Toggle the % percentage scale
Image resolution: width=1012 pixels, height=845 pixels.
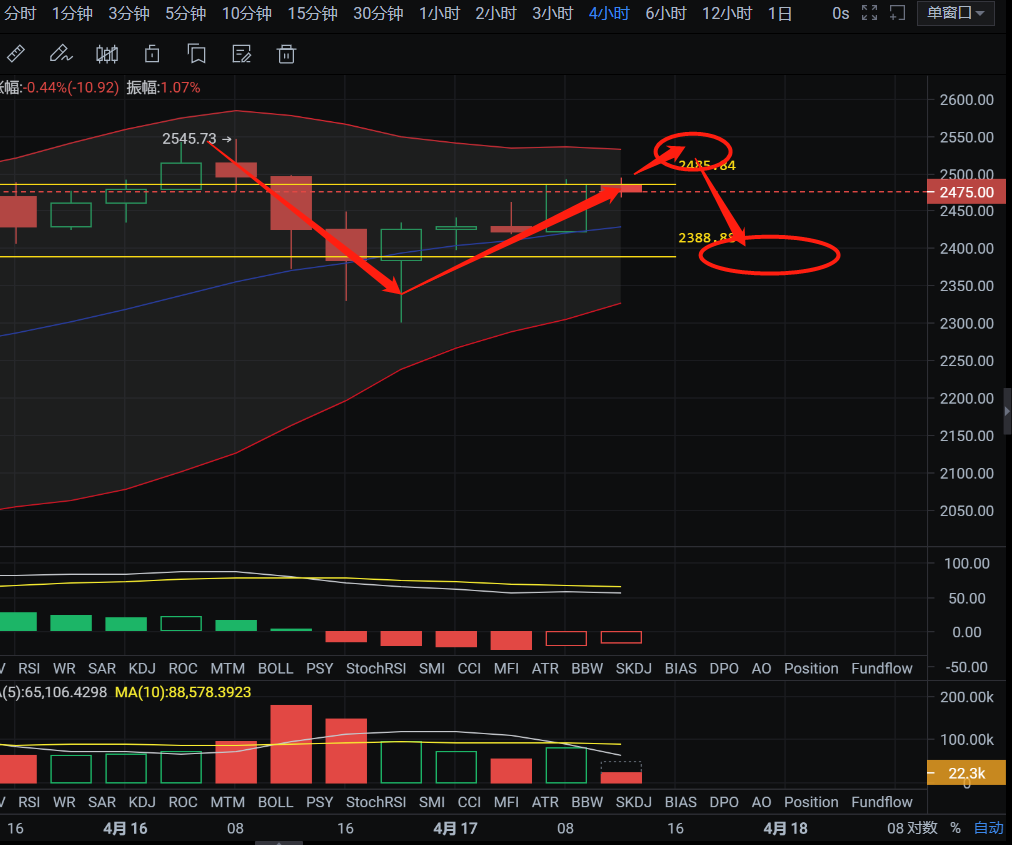pyautogui.click(x=955, y=828)
